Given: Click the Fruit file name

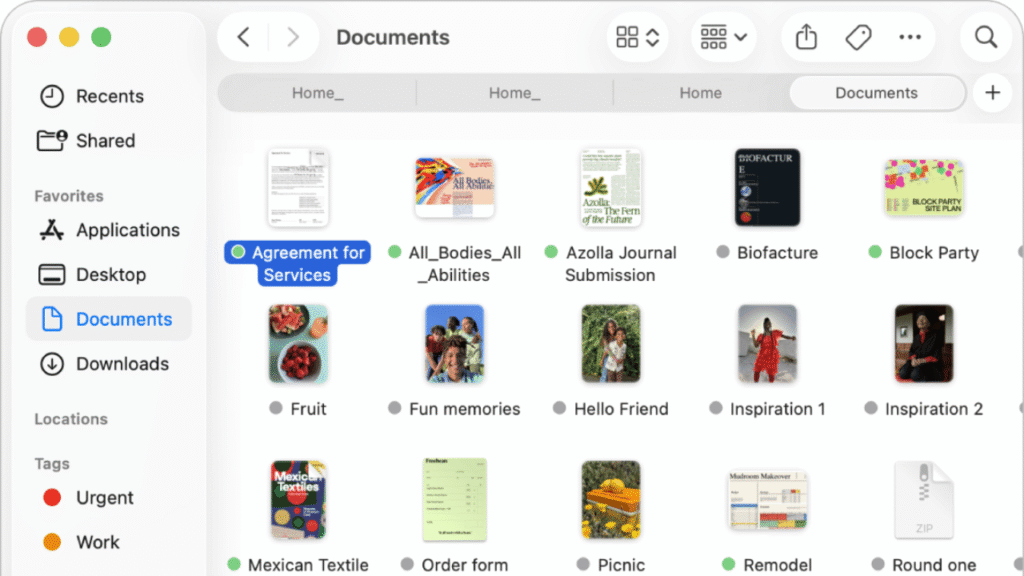Looking at the screenshot, I should 308,409.
